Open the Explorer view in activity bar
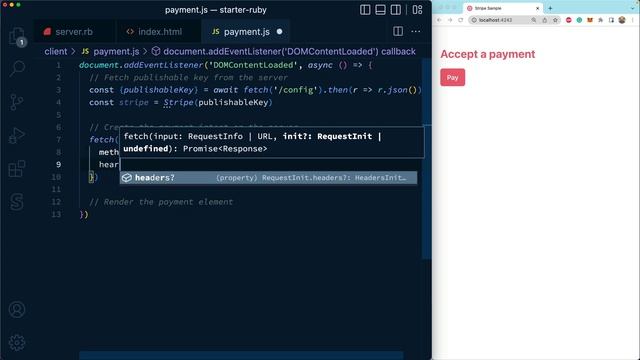The image size is (640, 360). tap(17, 36)
